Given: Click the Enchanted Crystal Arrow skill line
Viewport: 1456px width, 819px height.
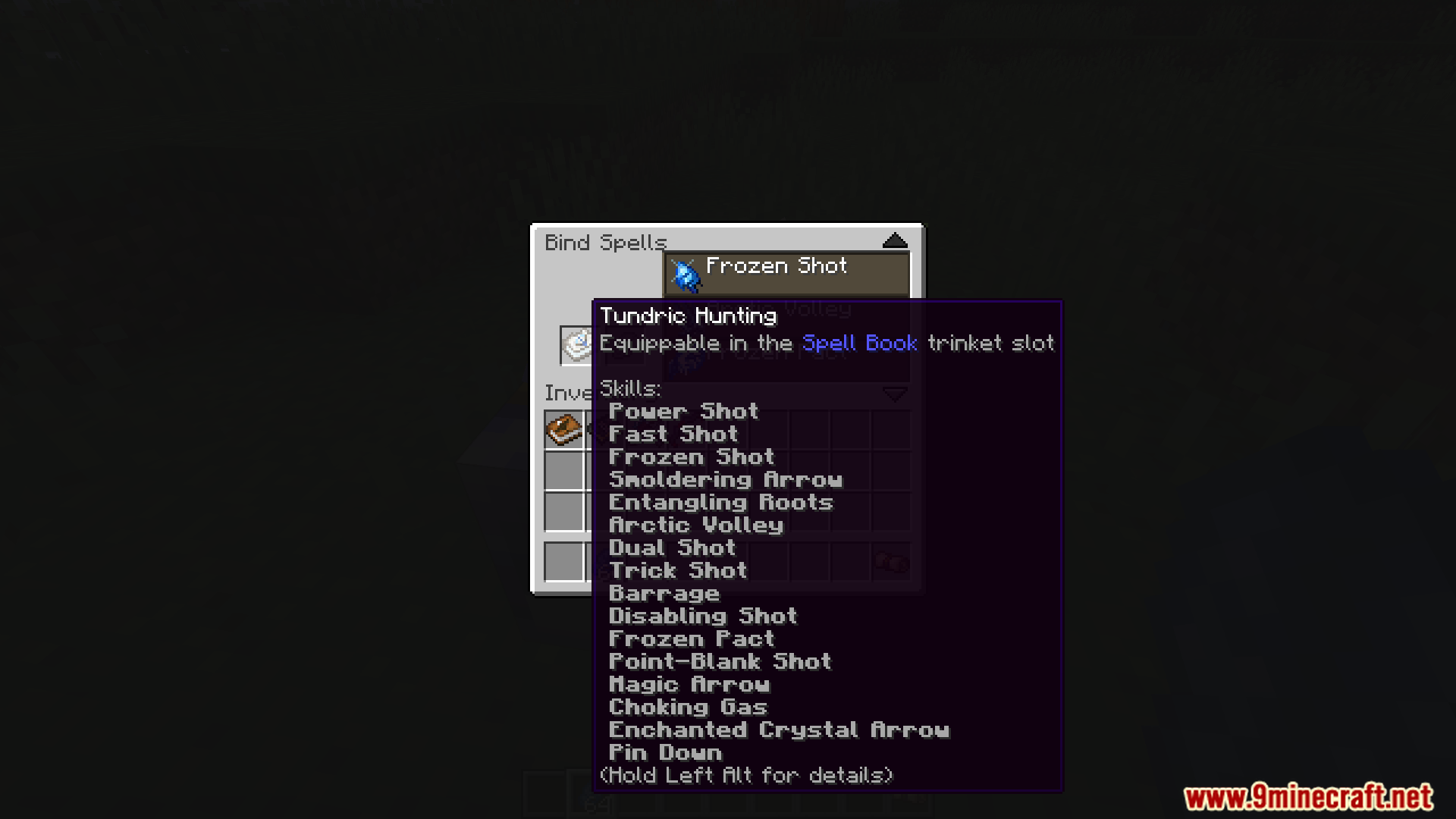Looking at the screenshot, I should [x=779, y=730].
